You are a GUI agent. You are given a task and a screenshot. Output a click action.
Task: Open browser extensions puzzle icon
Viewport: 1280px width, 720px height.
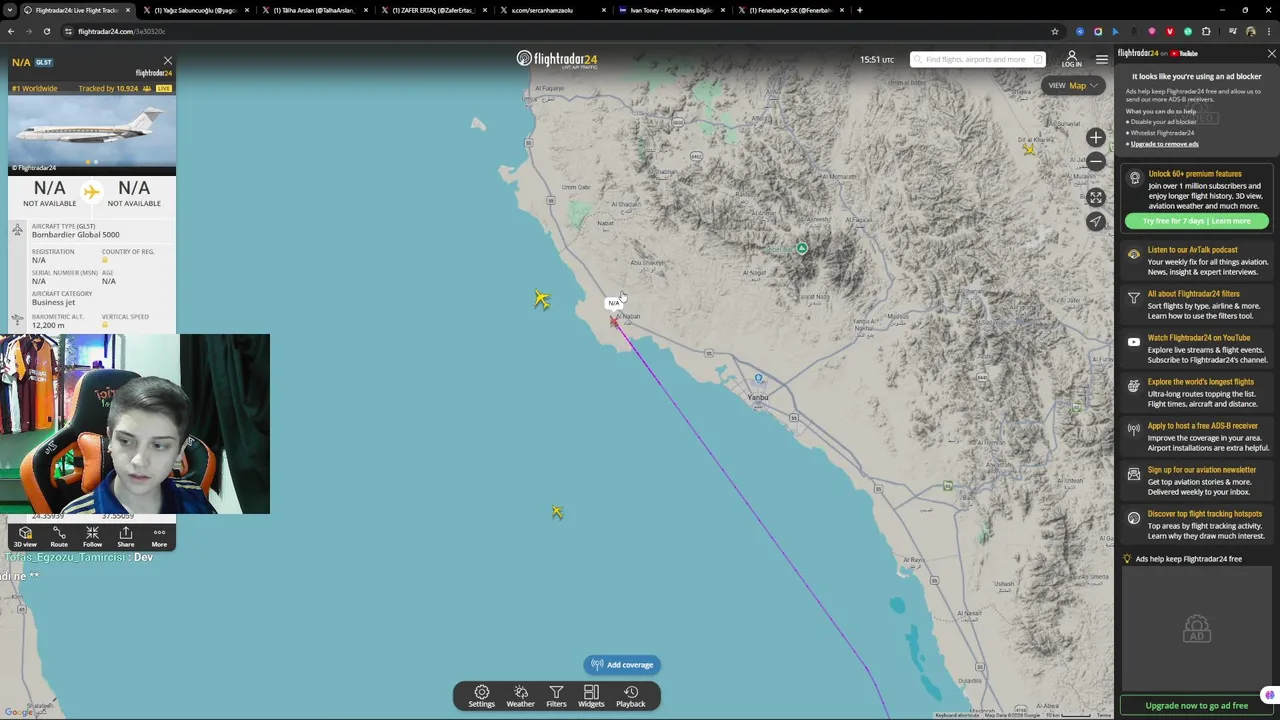coord(1205,31)
